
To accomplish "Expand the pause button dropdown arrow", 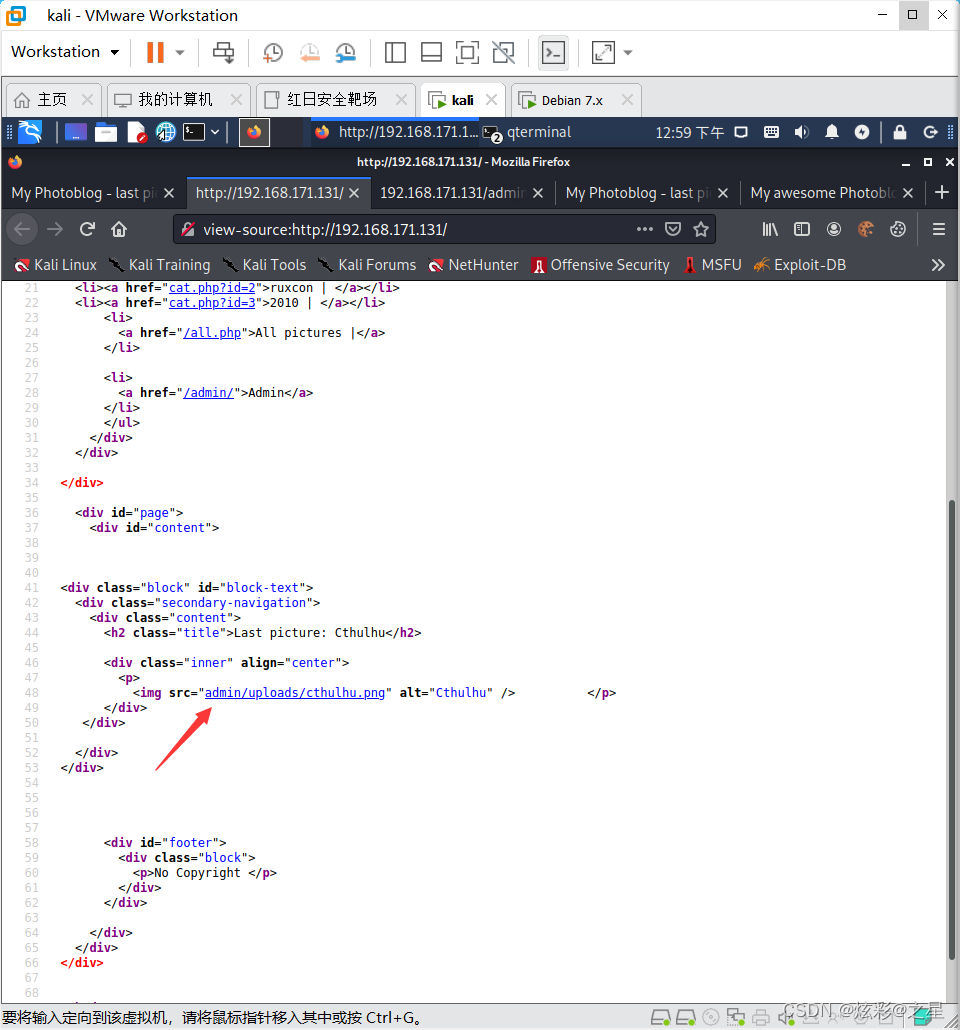I will 180,52.
